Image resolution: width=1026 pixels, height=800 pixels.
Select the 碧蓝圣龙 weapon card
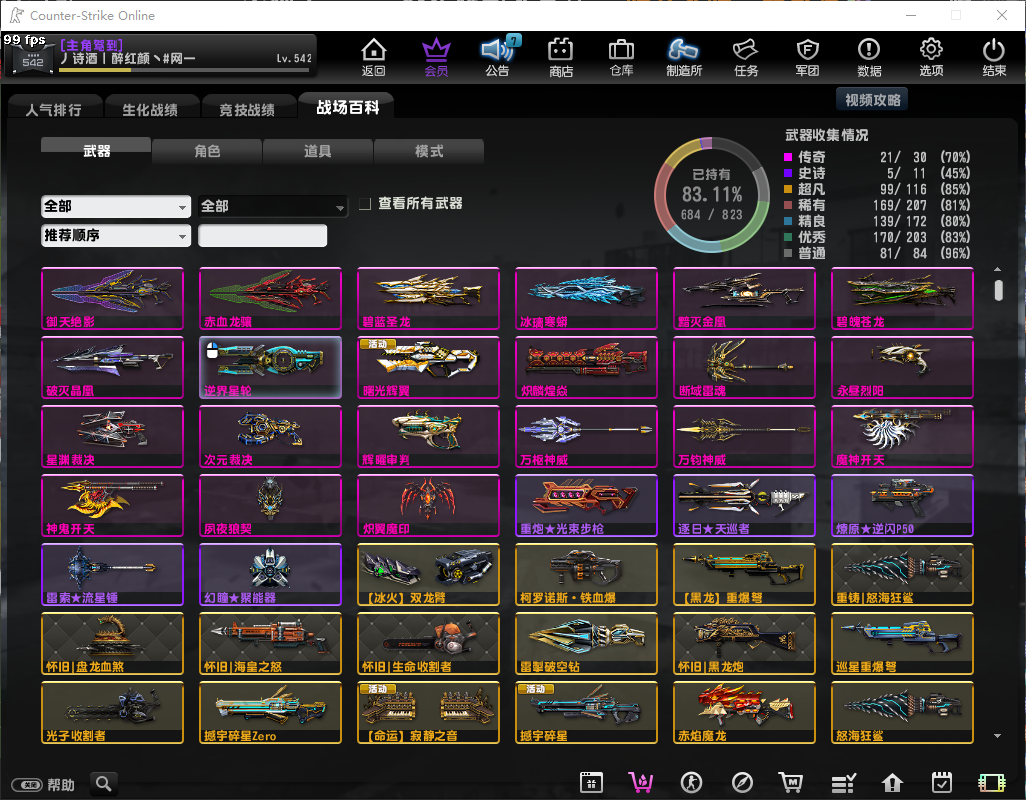tap(429, 298)
